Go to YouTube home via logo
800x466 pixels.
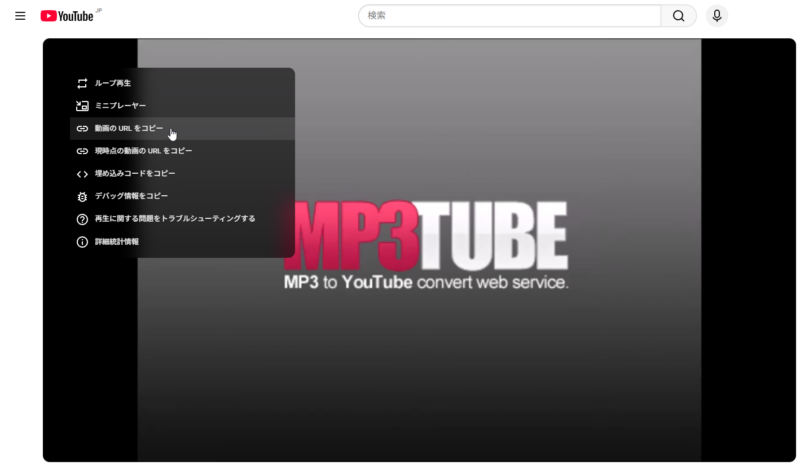pos(67,16)
